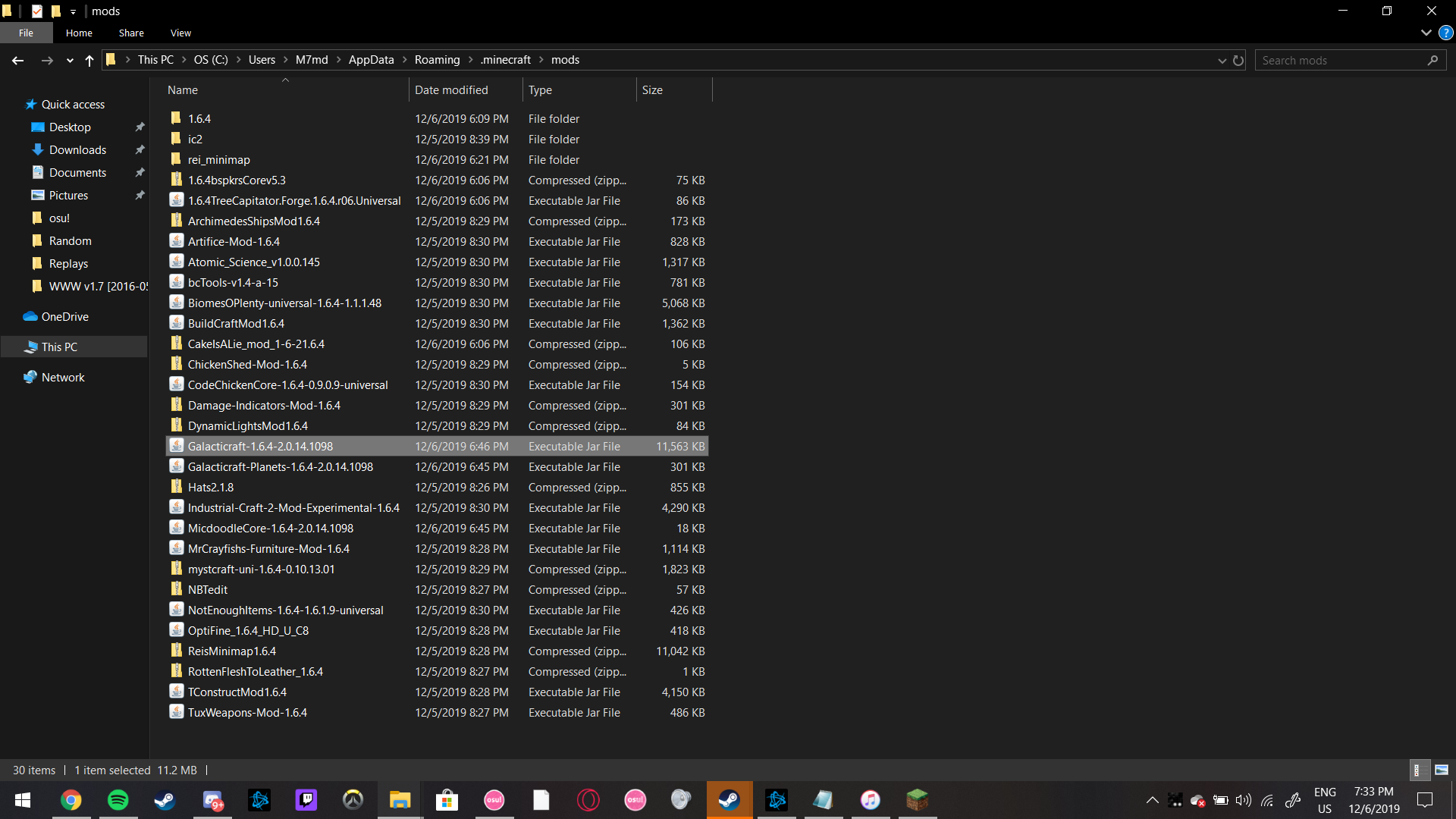Expand the breadcrumb chevron after .minecraft

tap(541, 59)
